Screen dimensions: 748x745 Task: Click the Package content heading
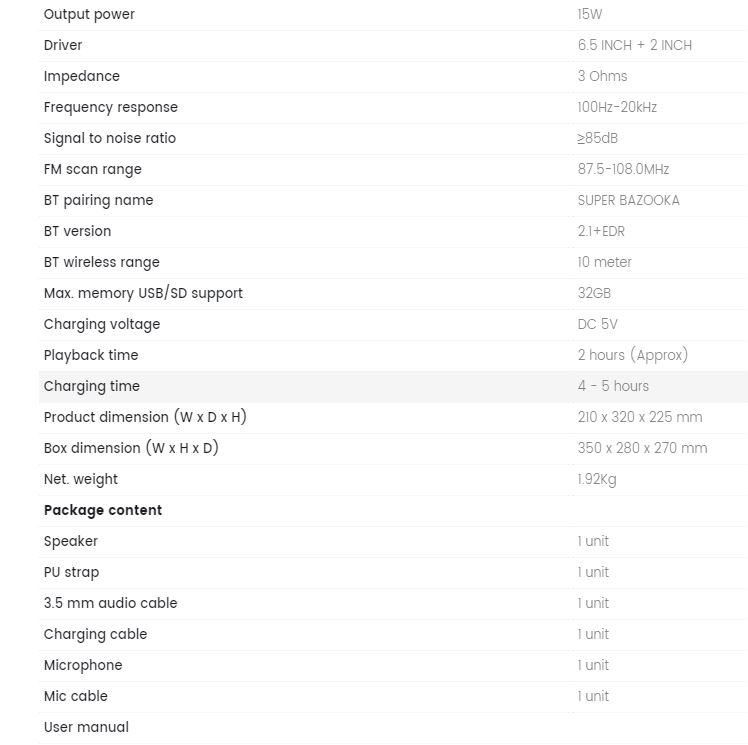pos(103,510)
